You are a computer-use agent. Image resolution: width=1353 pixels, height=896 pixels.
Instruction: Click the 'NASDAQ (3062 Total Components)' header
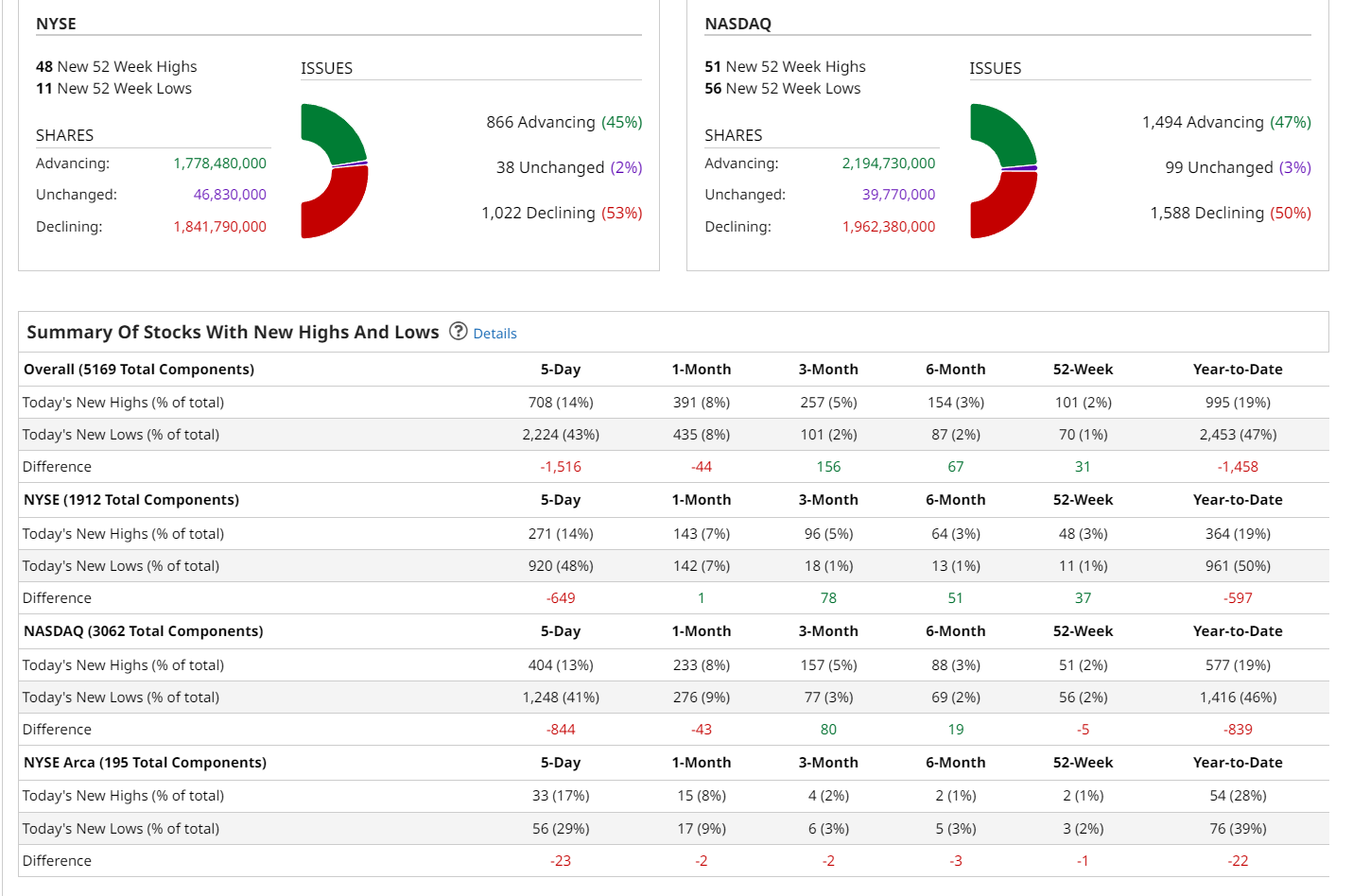(x=144, y=631)
